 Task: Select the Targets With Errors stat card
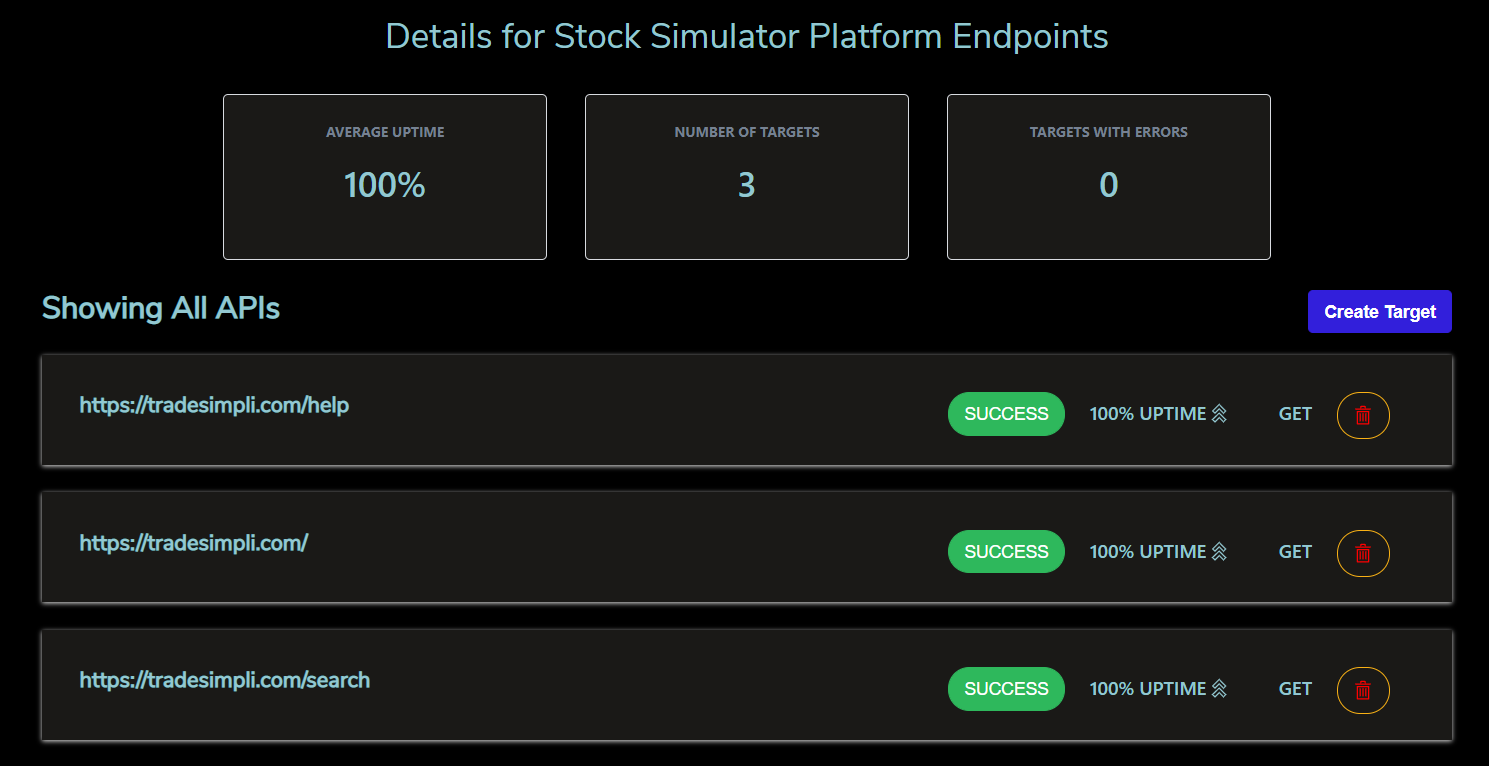[x=1109, y=177]
